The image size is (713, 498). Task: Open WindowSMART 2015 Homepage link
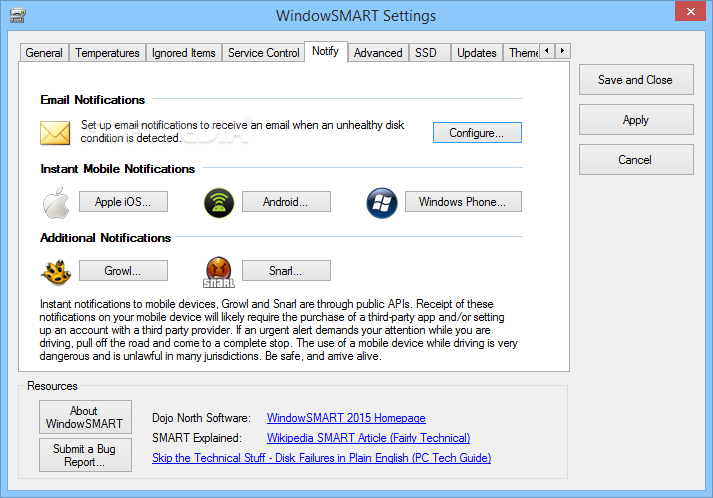pos(346,418)
